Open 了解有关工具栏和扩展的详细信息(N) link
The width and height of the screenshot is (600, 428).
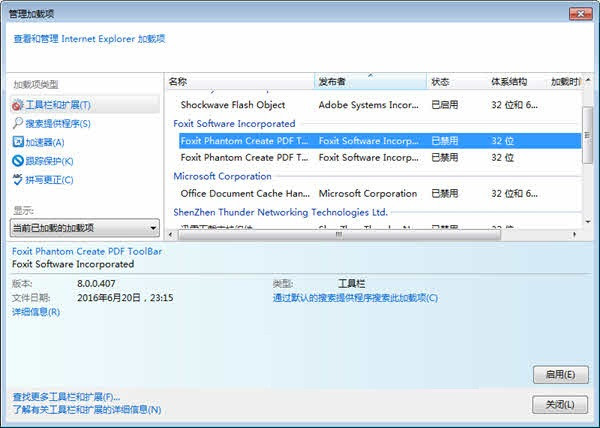[87, 410]
